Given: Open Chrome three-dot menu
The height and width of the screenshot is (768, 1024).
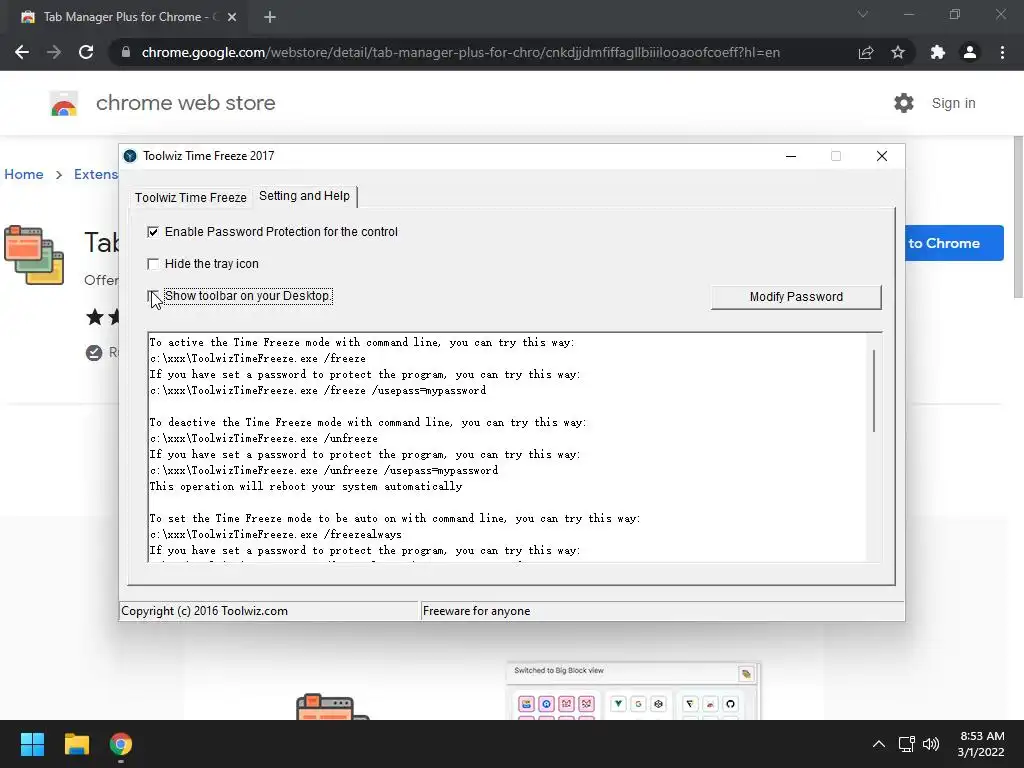Looking at the screenshot, I should [1002, 52].
